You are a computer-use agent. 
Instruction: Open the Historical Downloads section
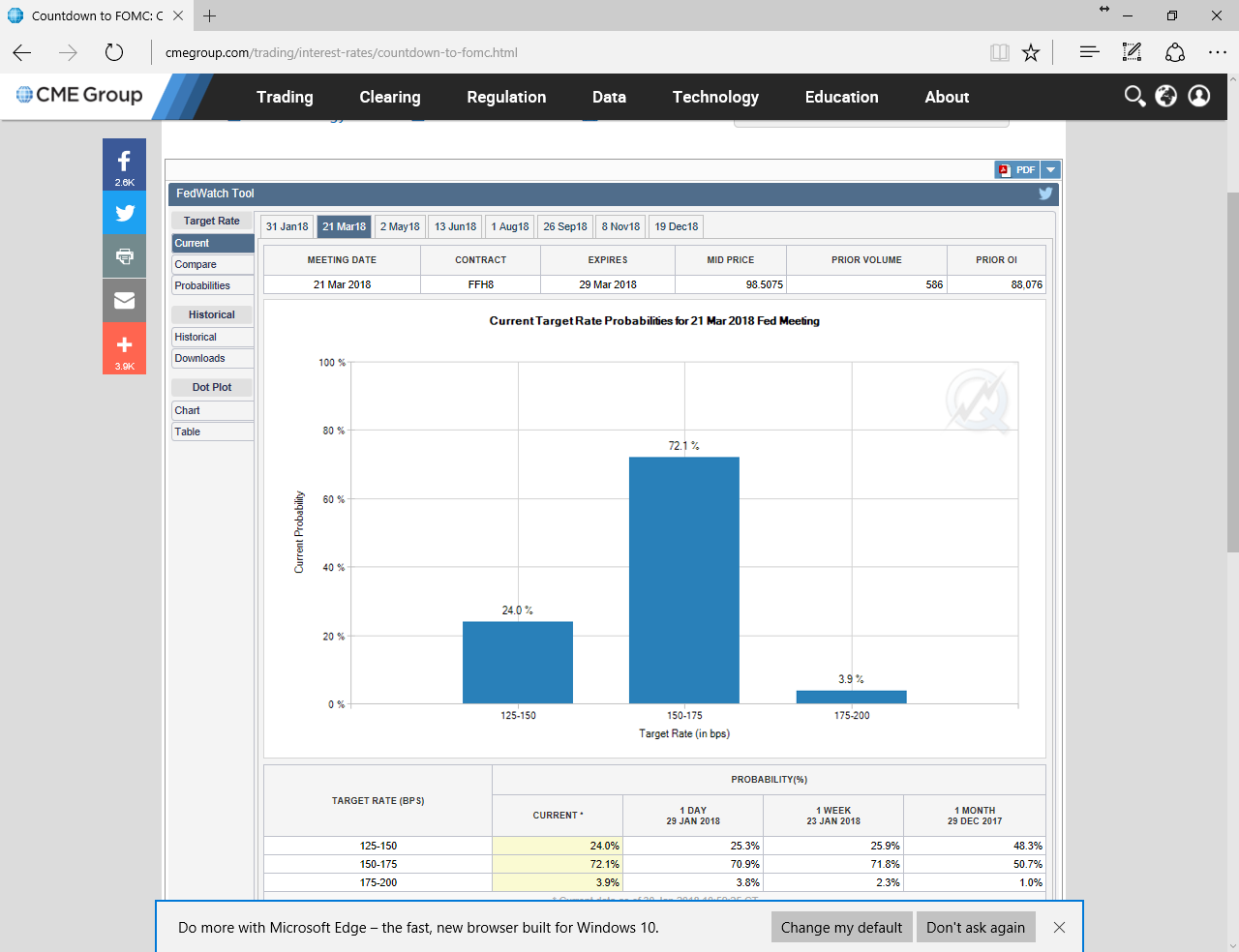[212, 358]
